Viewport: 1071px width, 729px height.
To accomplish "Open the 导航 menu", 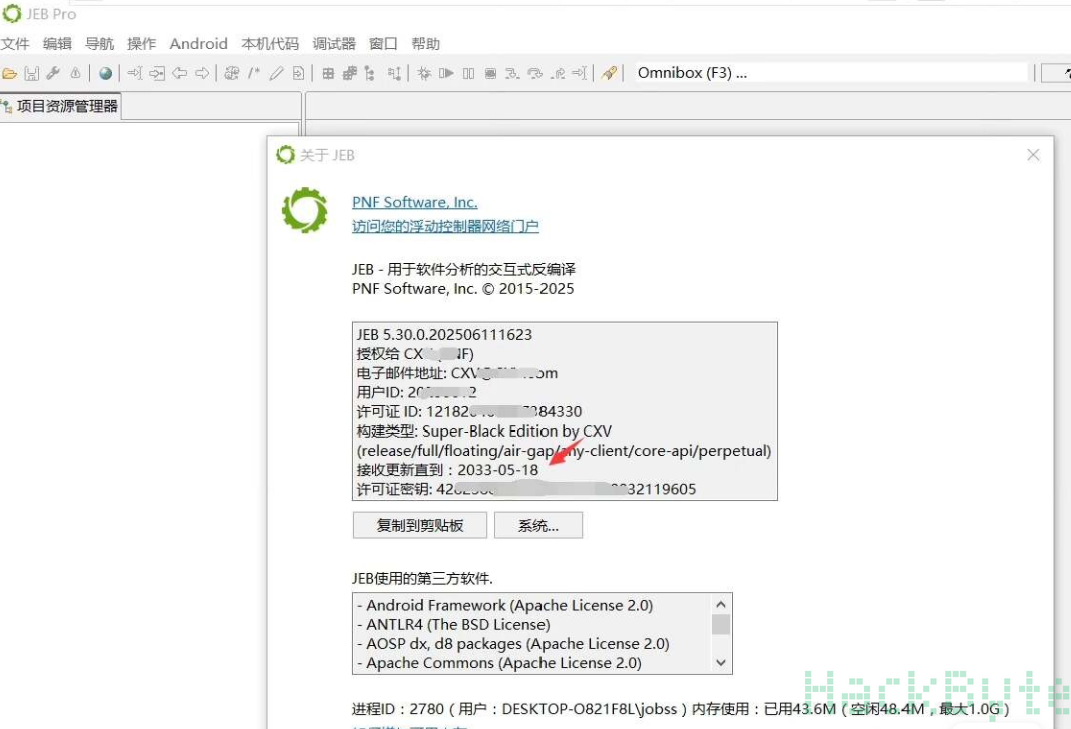I will pos(99,44).
